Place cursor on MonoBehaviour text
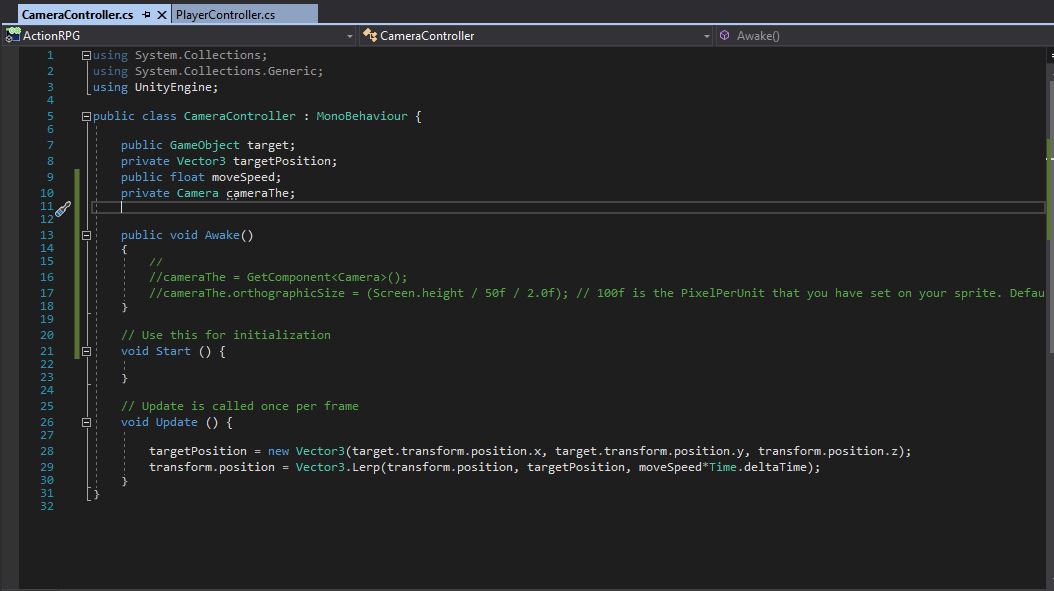The width and height of the screenshot is (1054, 591). tap(362, 116)
